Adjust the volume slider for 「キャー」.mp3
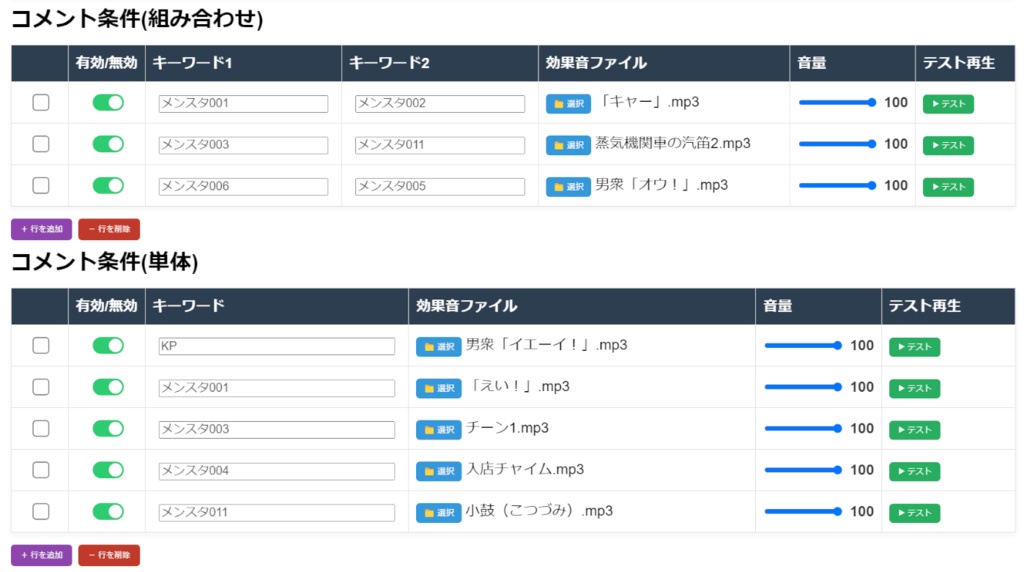 (x=837, y=103)
